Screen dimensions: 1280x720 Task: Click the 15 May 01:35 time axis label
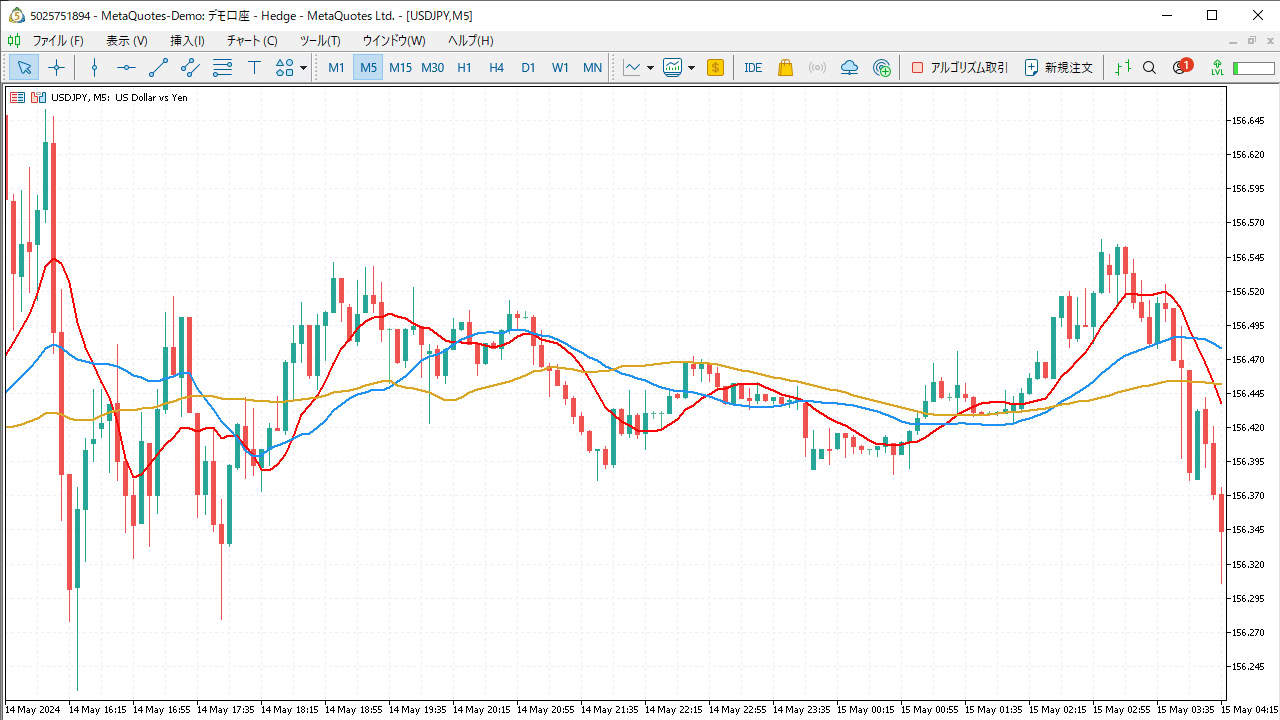996,709
